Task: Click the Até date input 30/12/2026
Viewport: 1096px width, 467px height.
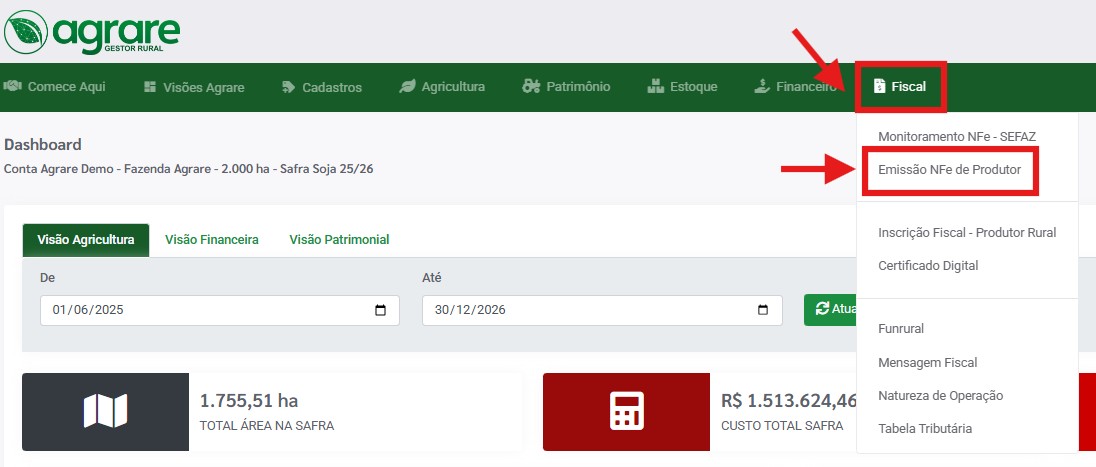Action: point(602,310)
